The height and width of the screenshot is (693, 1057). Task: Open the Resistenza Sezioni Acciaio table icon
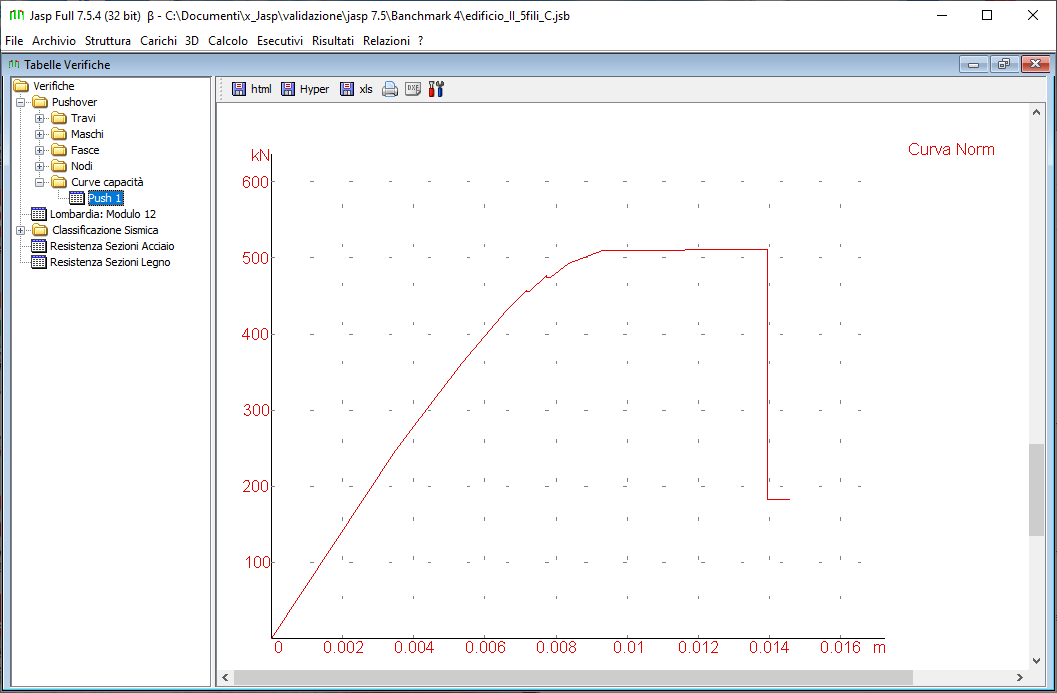(39, 246)
